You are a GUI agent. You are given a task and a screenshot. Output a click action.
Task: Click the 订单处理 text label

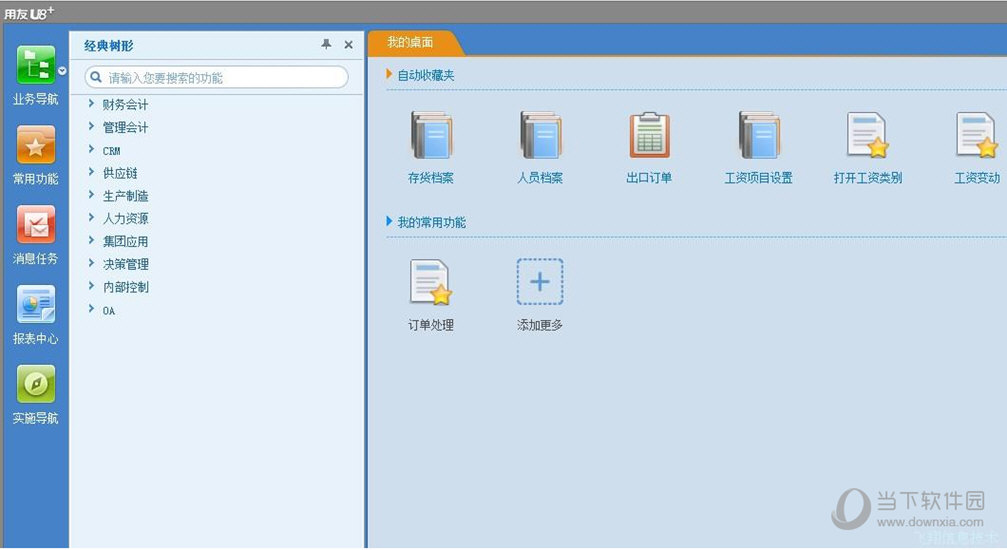(x=431, y=325)
